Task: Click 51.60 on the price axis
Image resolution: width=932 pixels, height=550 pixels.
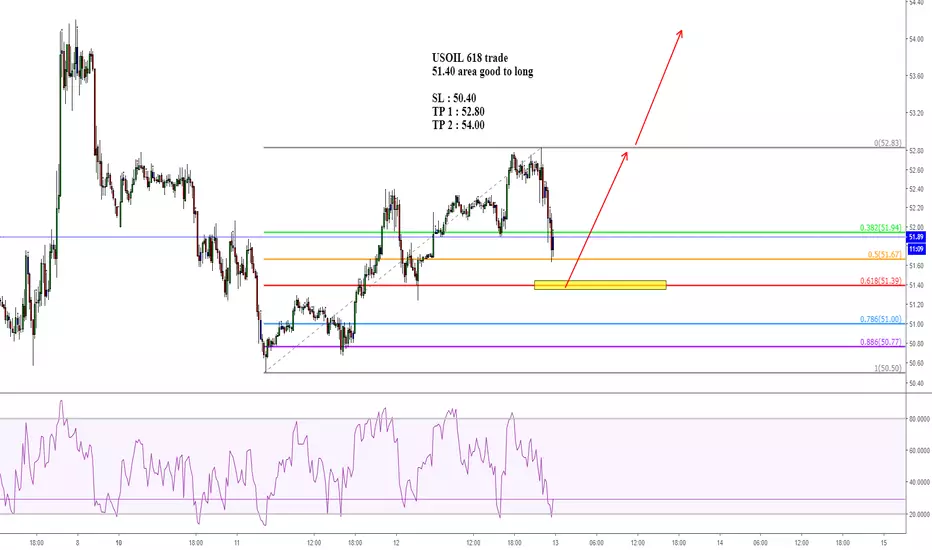Action: tap(915, 266)
